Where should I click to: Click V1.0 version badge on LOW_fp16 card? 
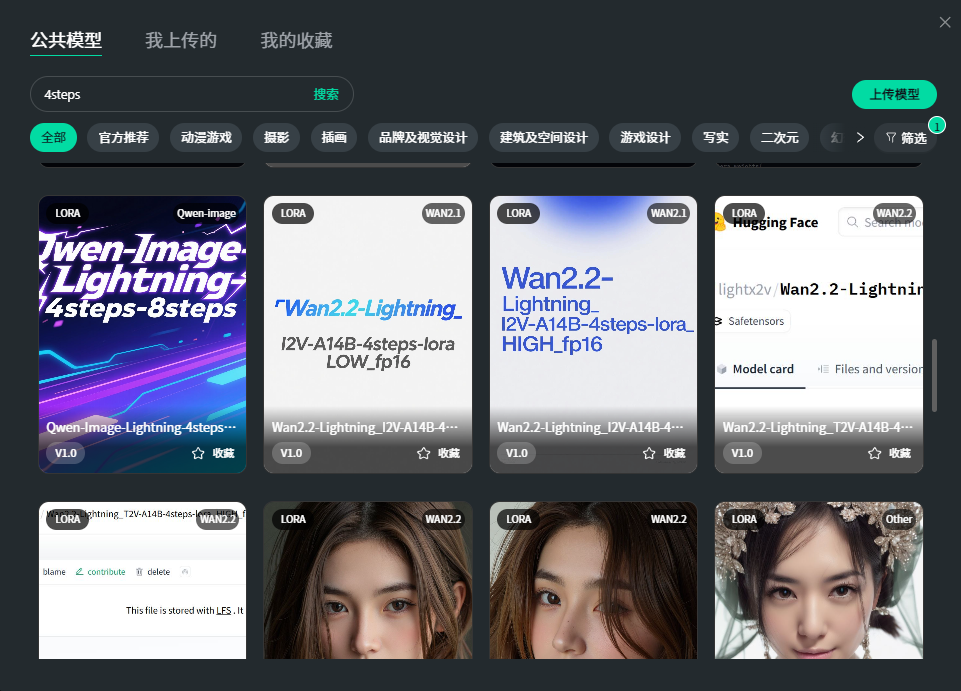[x=291, y=453]
